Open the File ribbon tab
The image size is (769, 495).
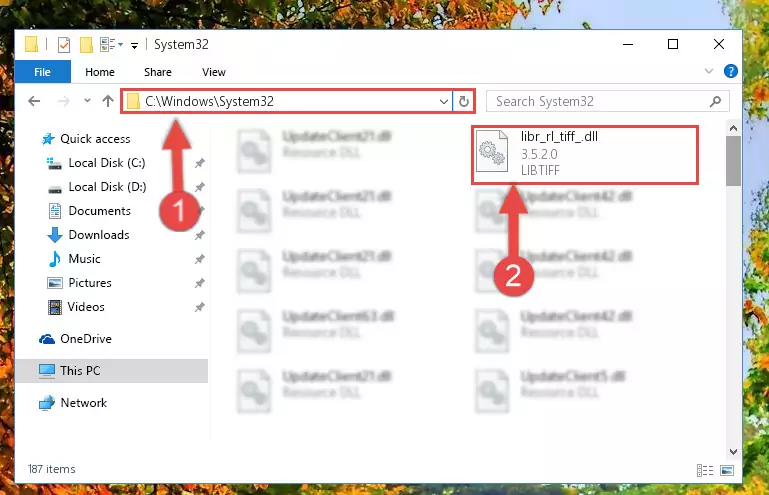point(43,72)
